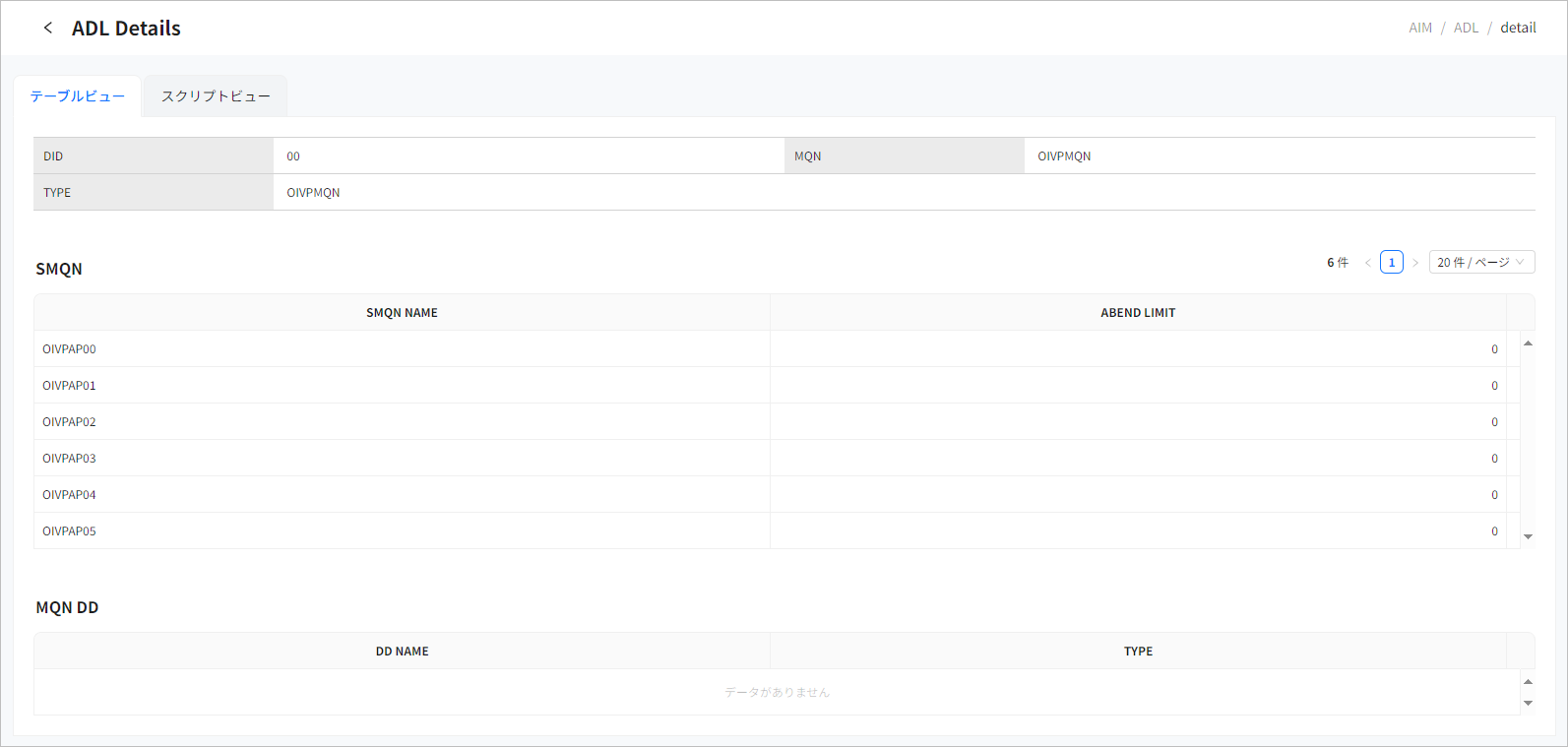Go to next page in SMQN pagination
This screenshot has height=747, width=1568.
coord(1415,263)
